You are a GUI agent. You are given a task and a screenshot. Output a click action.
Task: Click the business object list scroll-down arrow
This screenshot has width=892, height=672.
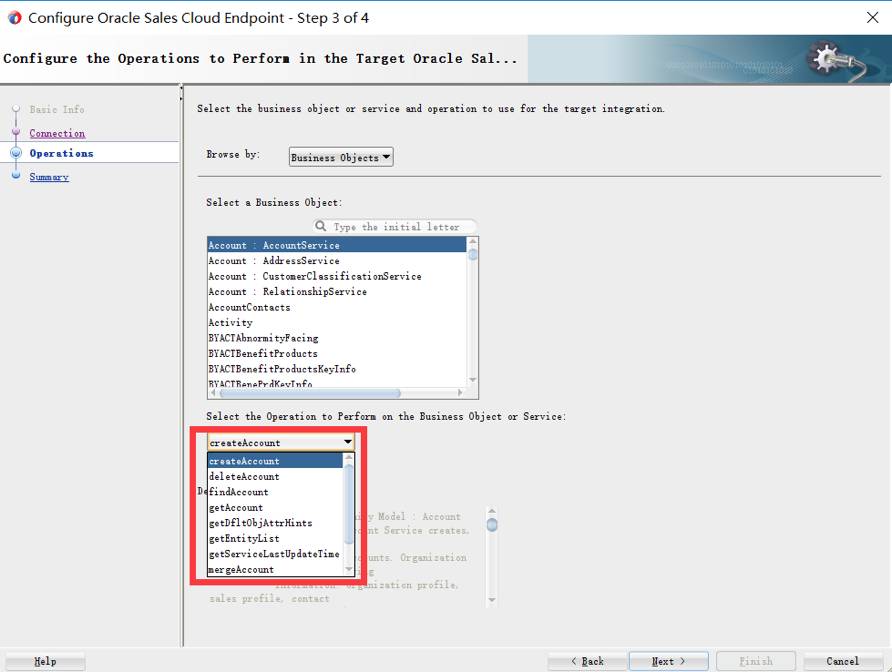(x=472, y=380)
